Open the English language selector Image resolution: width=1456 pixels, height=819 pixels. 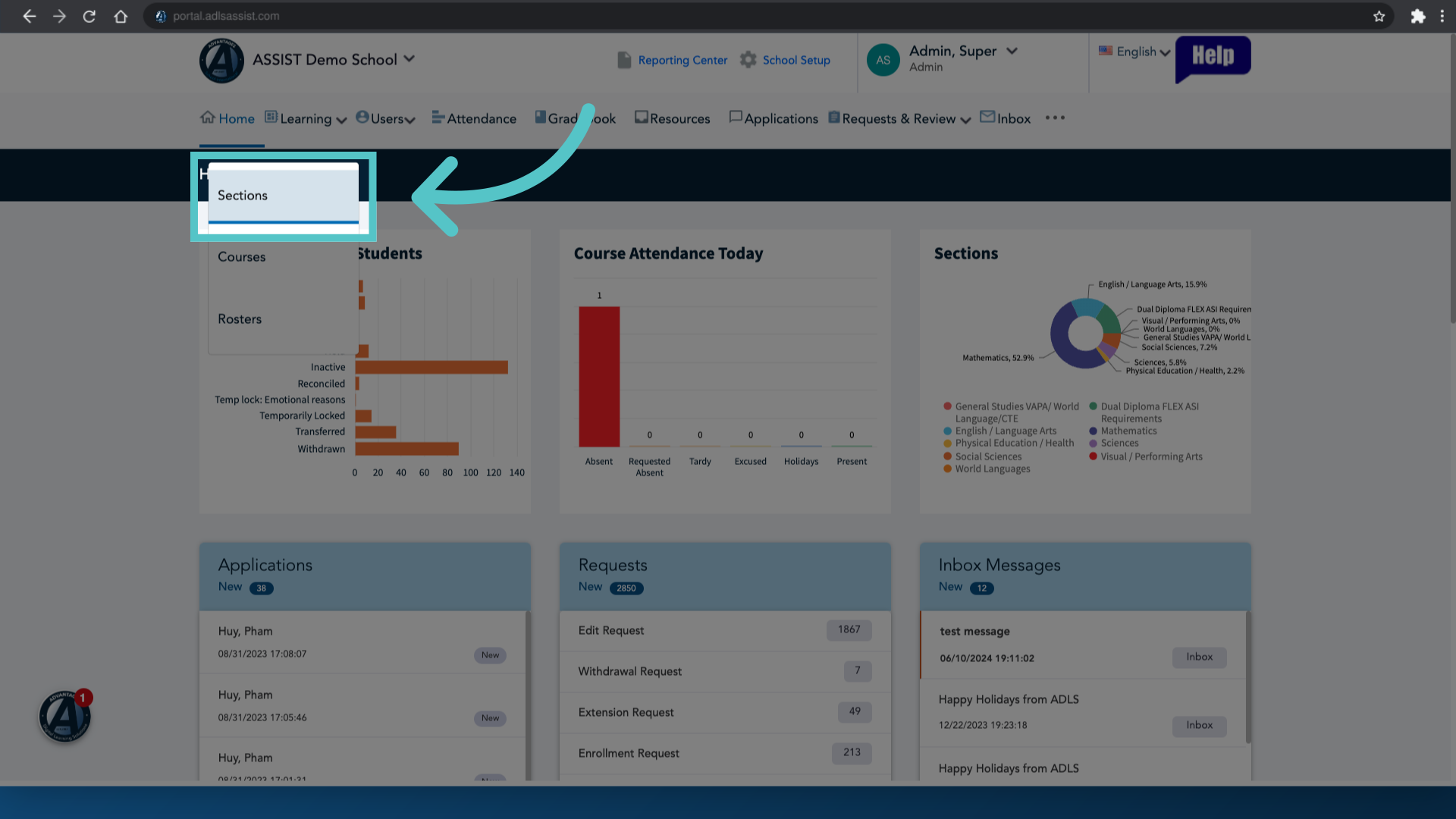tap(1134, 52)
